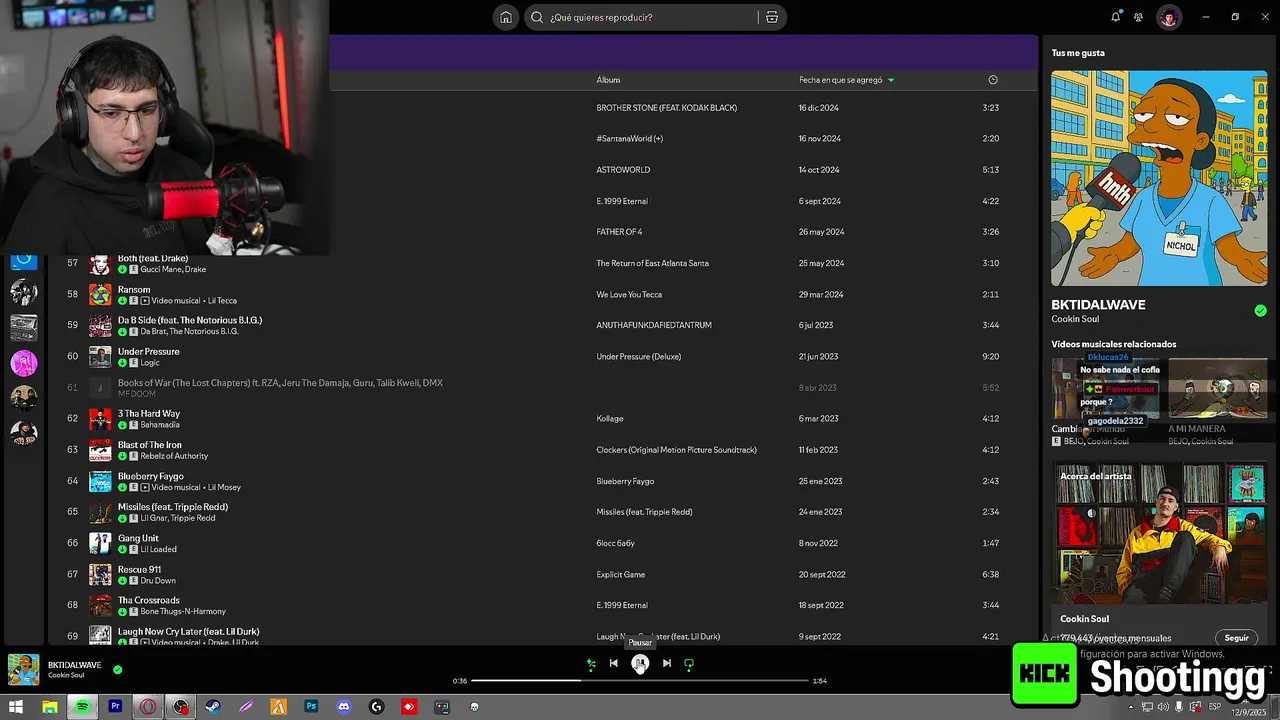Open the pink avatar playlist in library sidebar
Viewport: 1280px width, 720px height.
tap(24, 362)
